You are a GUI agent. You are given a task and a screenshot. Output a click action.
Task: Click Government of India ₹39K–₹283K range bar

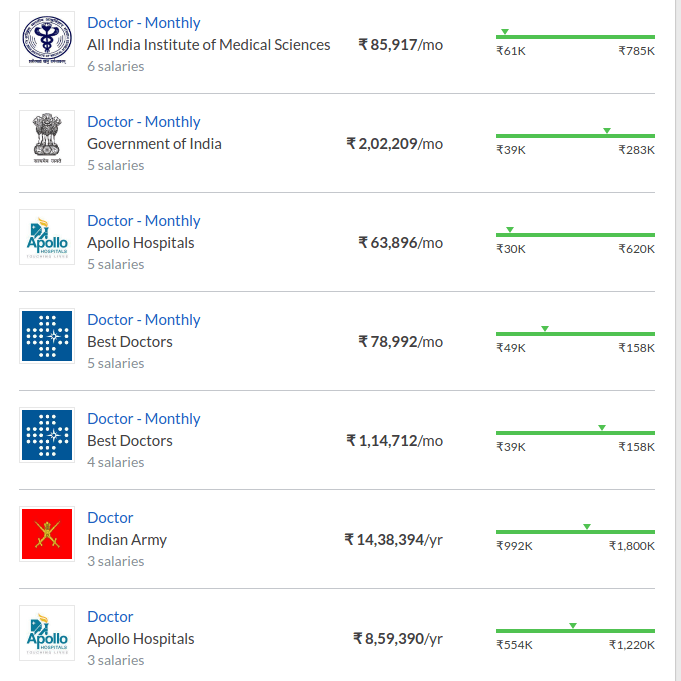pos(575,136)
